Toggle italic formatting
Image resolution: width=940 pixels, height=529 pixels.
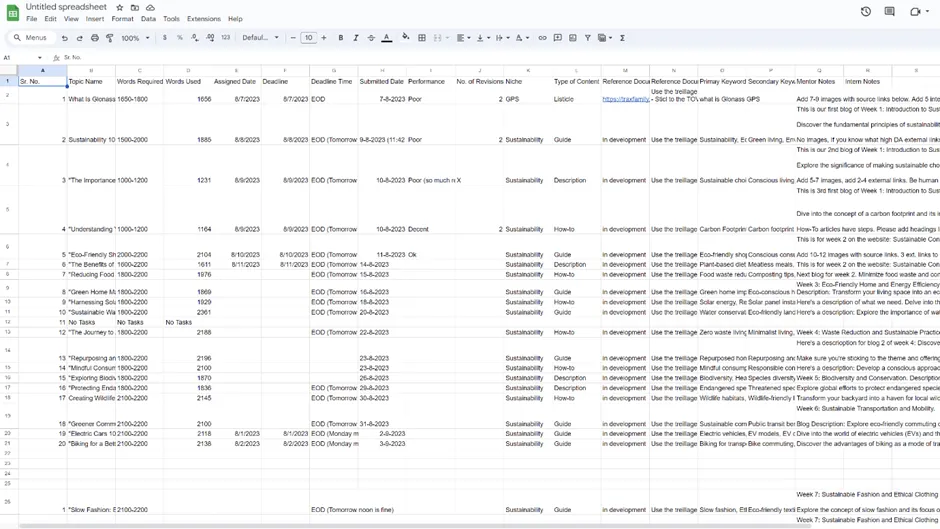point(355,38)
